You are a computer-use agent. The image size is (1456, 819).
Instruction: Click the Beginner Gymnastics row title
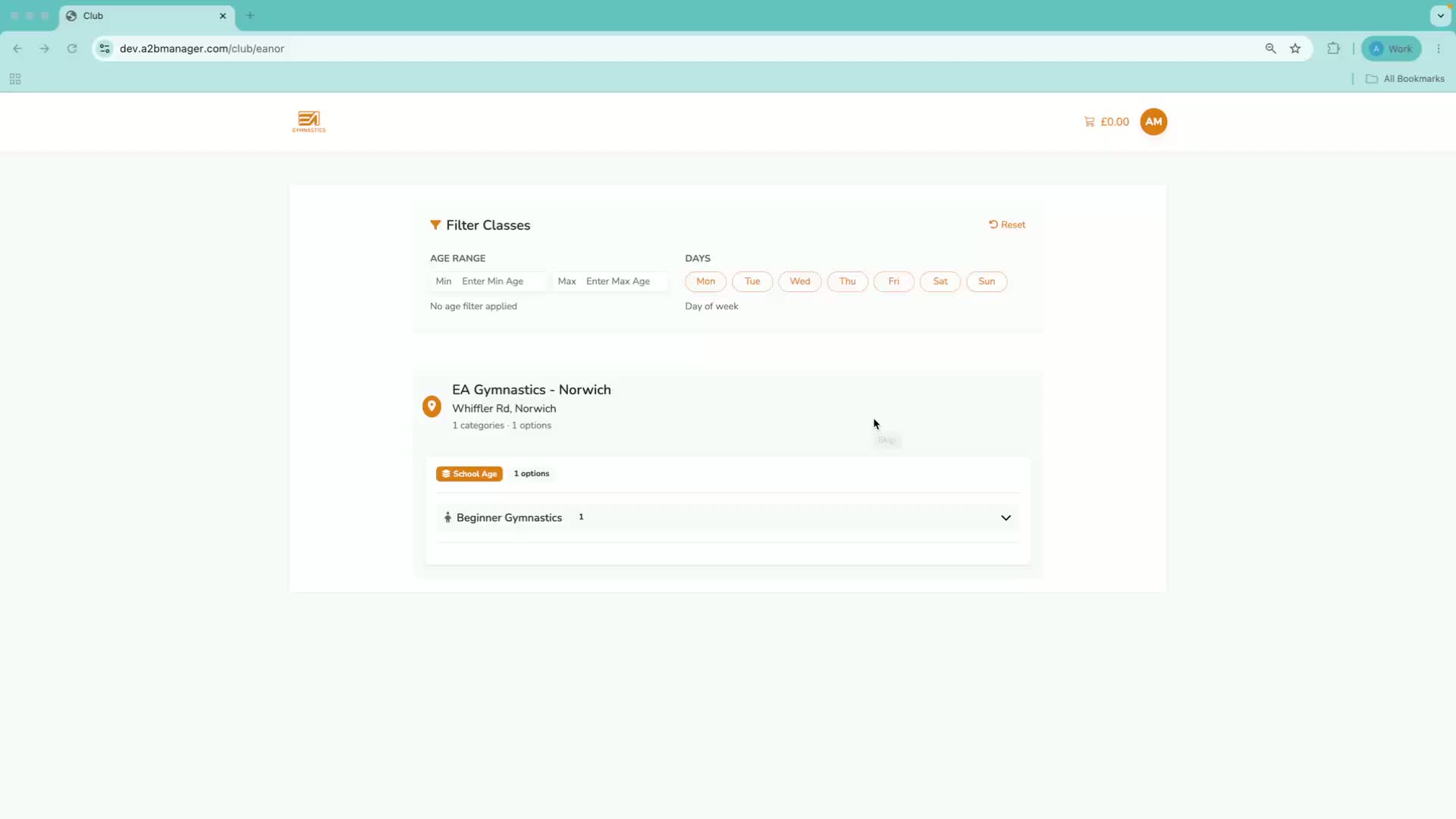pyautogui.click(x=509, y=518)
